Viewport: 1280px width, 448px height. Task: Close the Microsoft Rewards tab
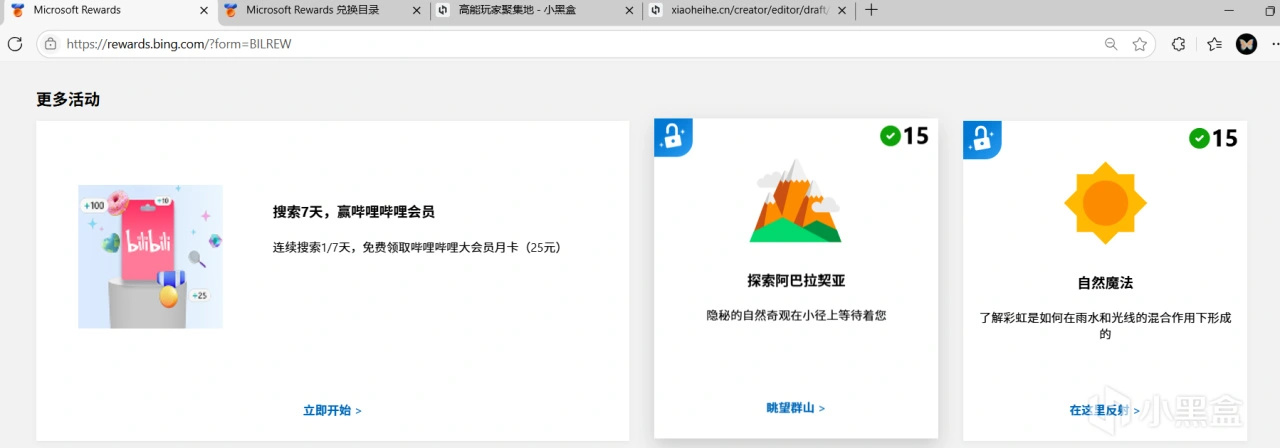[204, 10]
